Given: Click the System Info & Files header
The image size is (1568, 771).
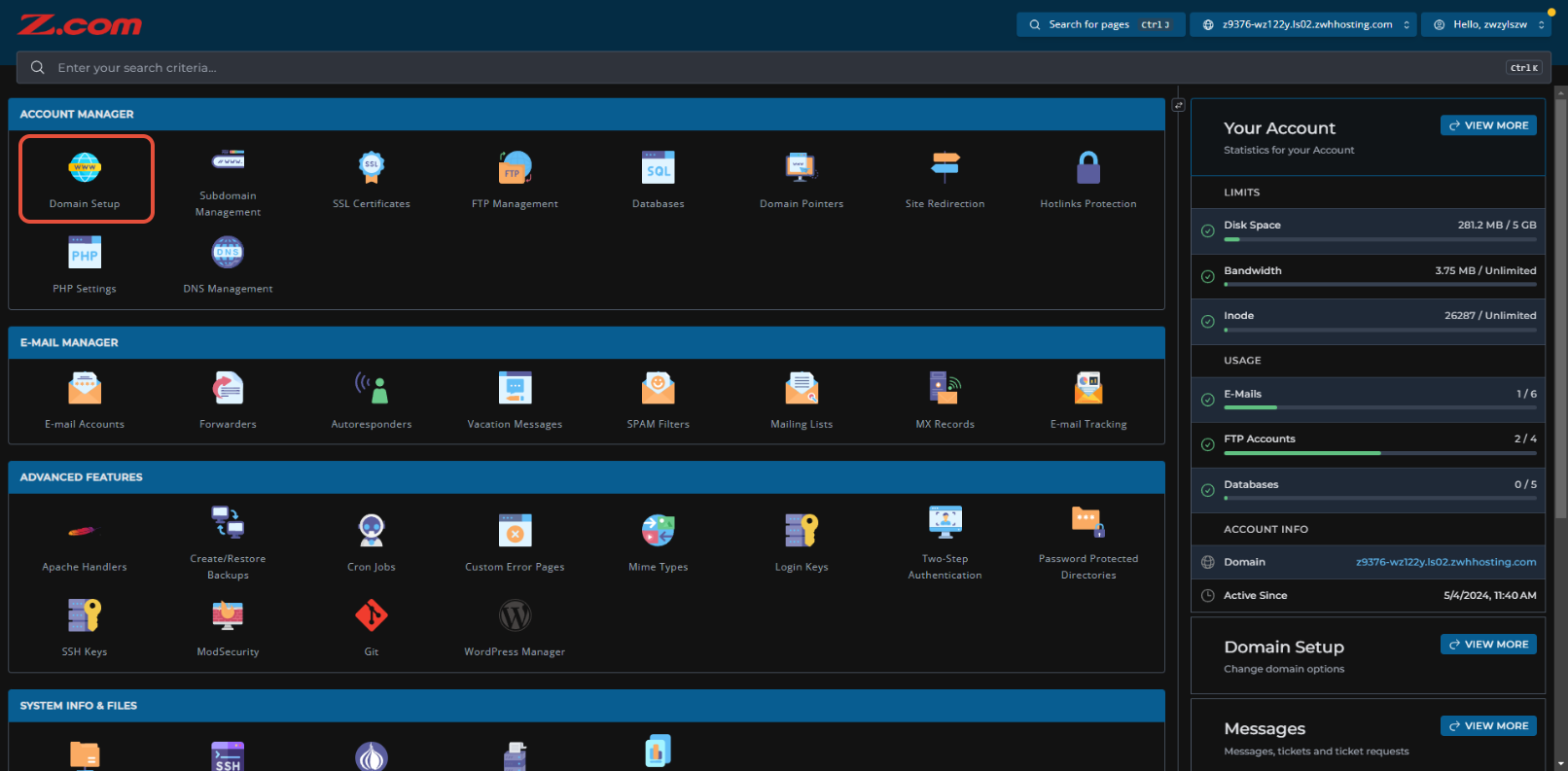Looking at the screenshot, I should click(587, 706).
